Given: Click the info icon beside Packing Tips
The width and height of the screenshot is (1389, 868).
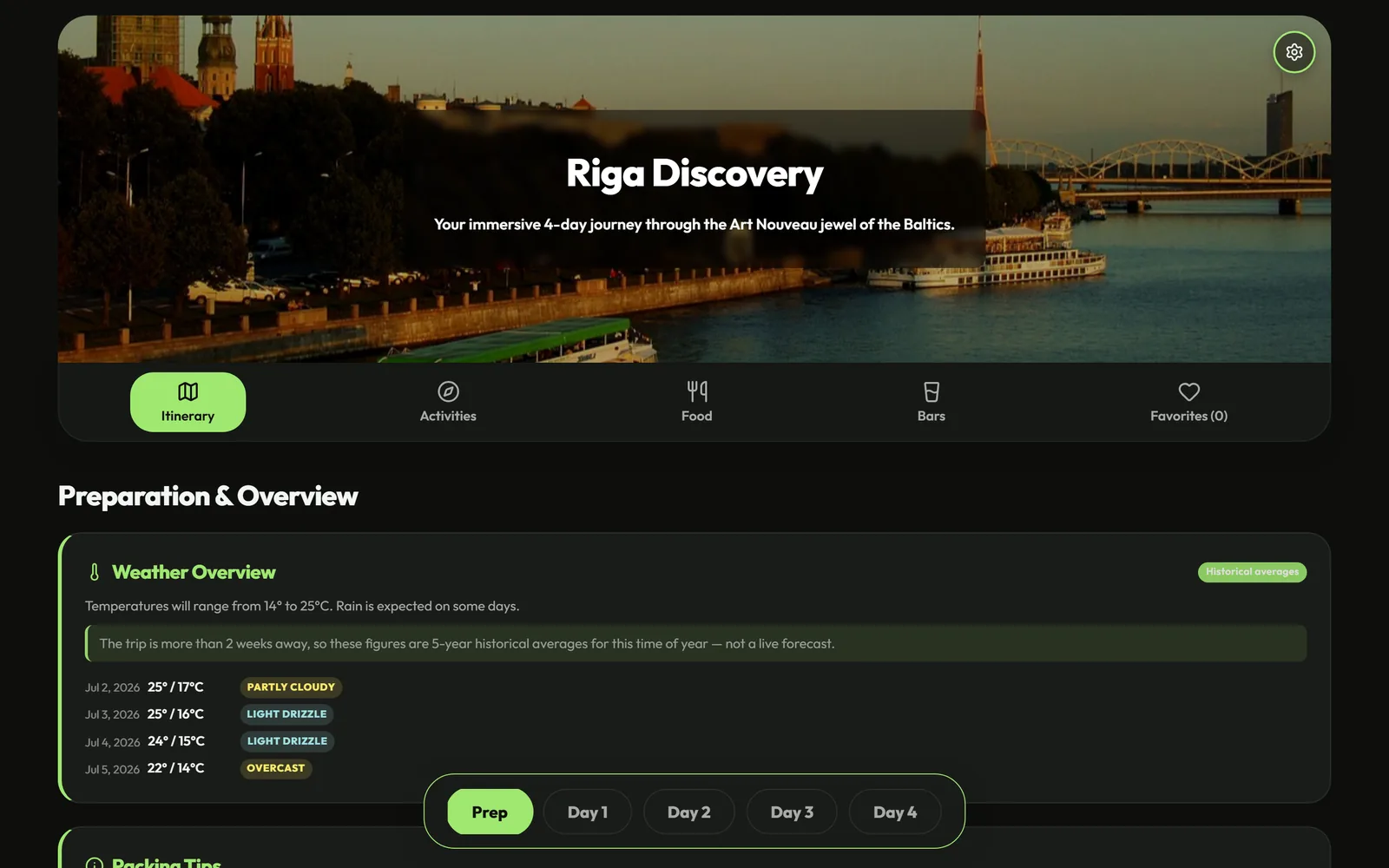Looking at the screenshot, I should click(95, 864).
